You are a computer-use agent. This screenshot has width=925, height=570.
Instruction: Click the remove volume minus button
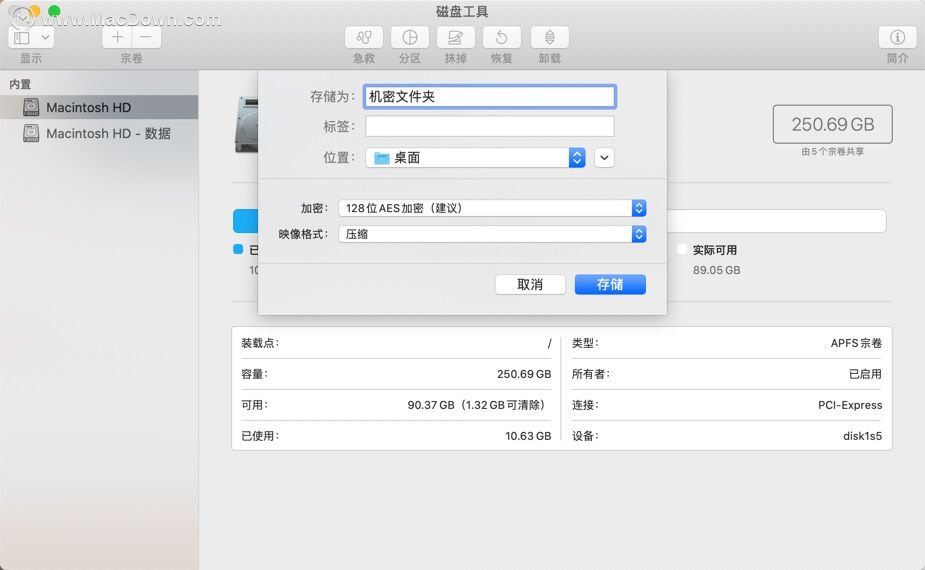146,38
